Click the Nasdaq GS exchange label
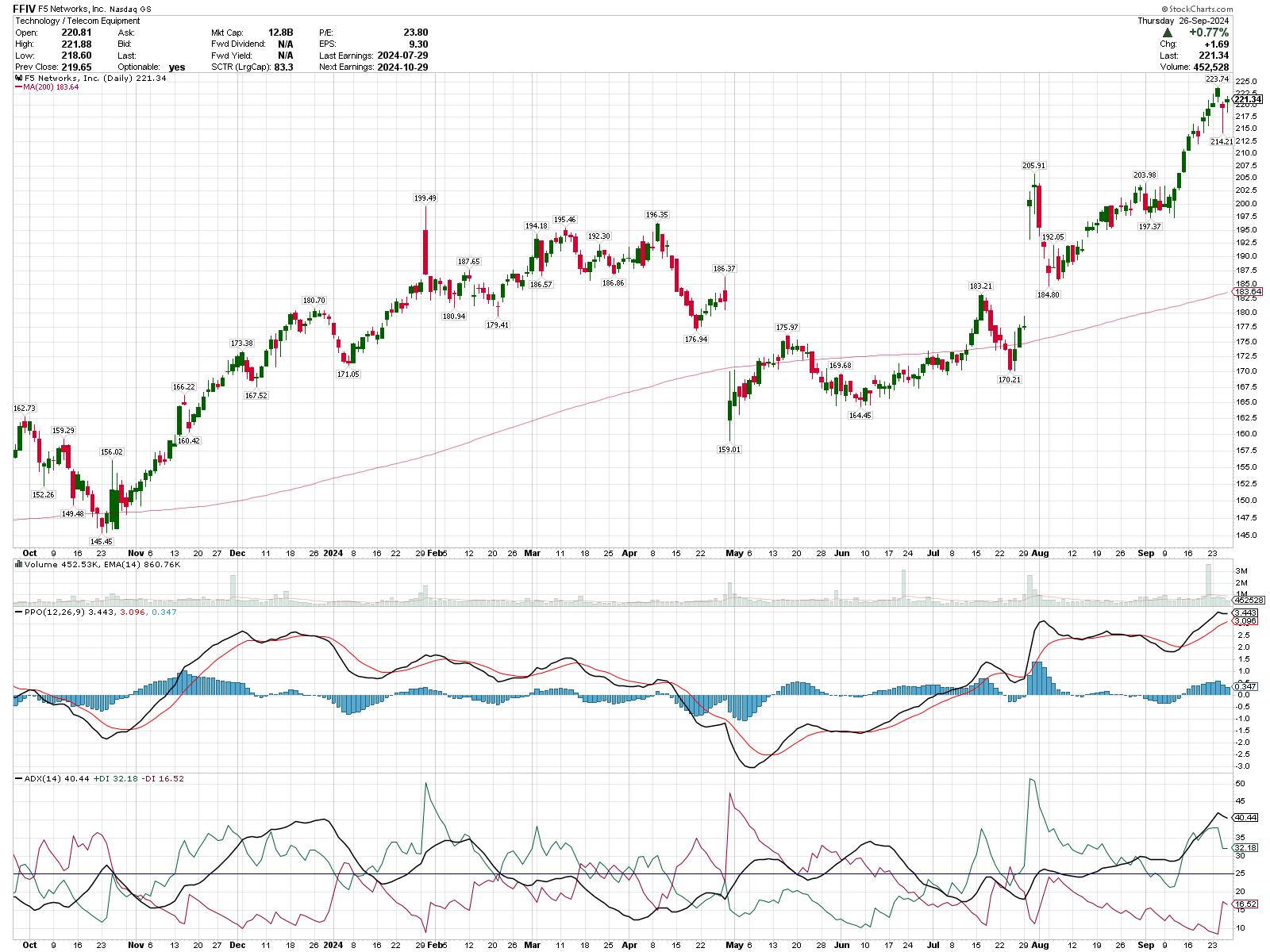 click(x=129, y=10)
